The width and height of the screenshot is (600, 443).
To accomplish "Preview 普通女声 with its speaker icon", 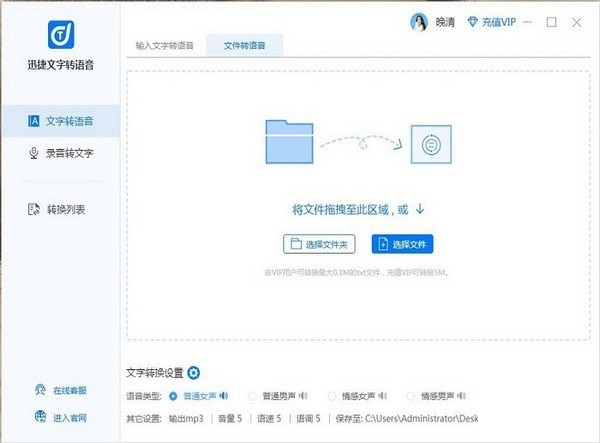I will (224, 396).
